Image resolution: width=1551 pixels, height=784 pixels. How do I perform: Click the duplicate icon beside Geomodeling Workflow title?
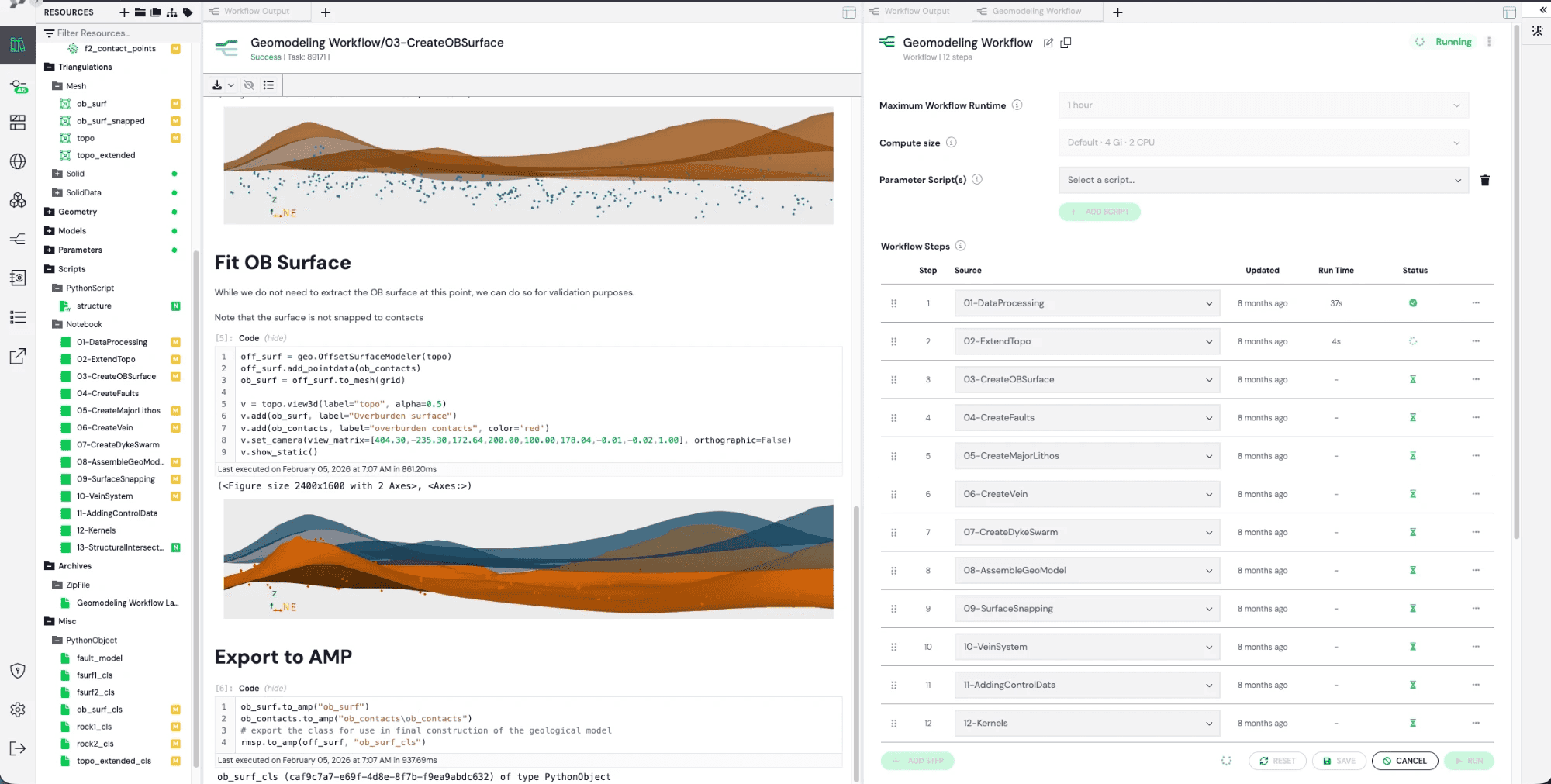pyautogui.click(x=1066, y=43)
